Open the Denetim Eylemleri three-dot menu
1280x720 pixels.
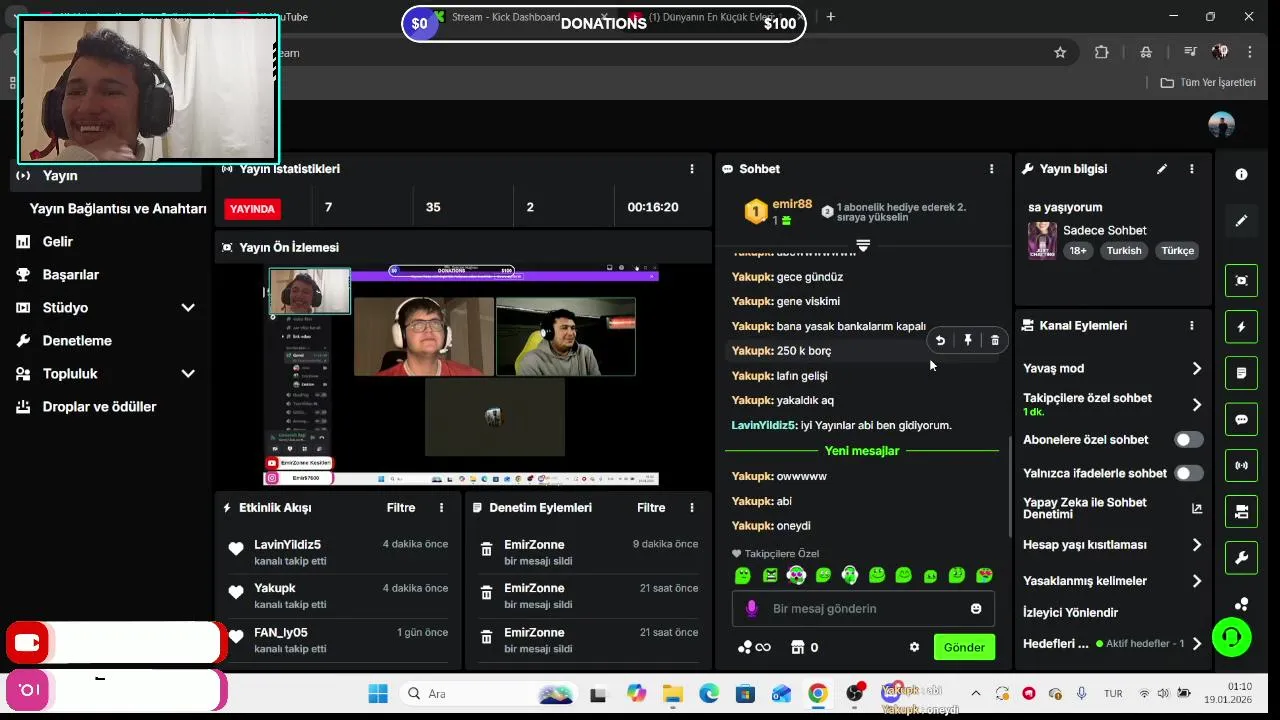pos(691,508)
